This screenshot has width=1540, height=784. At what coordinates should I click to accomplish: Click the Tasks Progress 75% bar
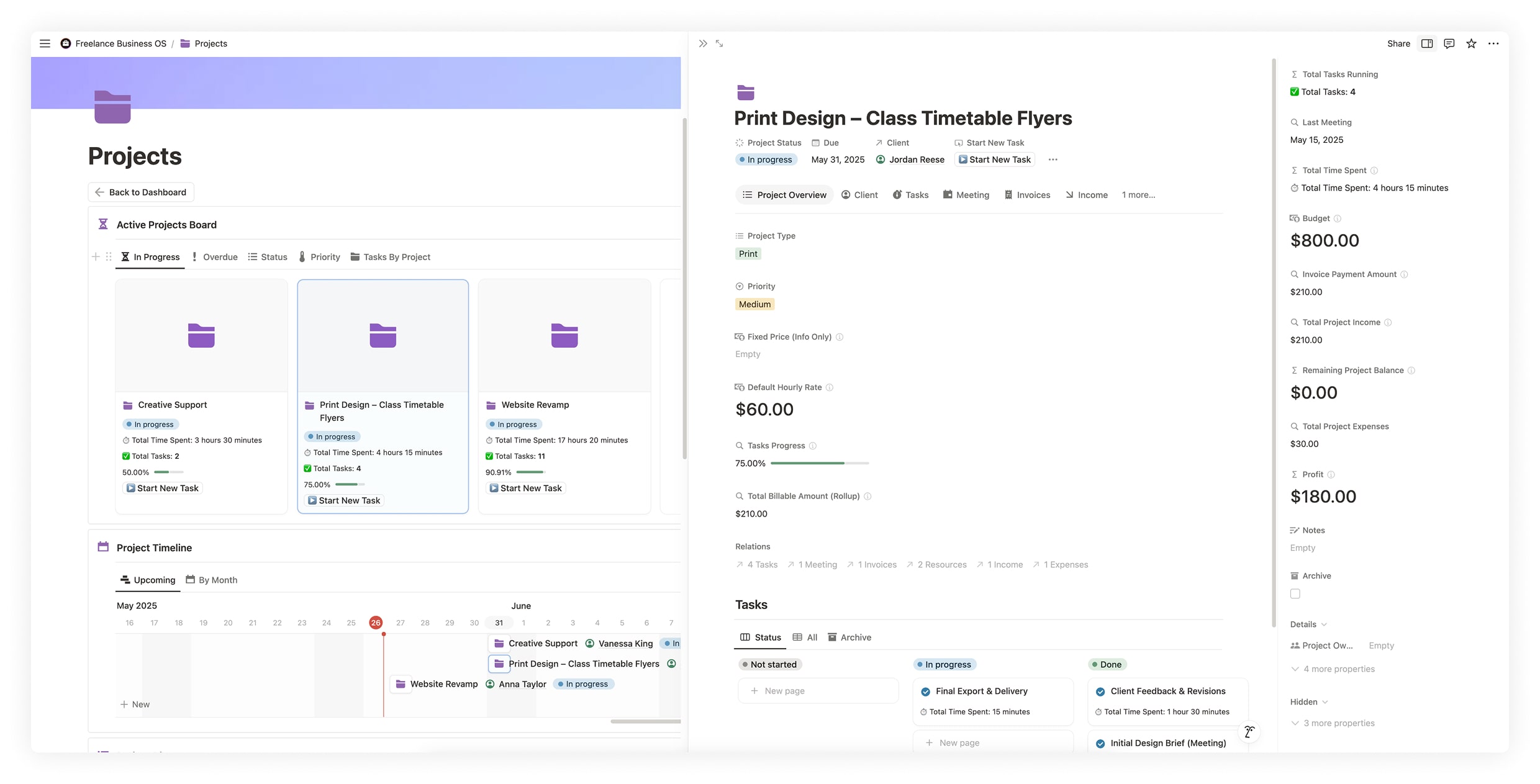pos(819,464)
